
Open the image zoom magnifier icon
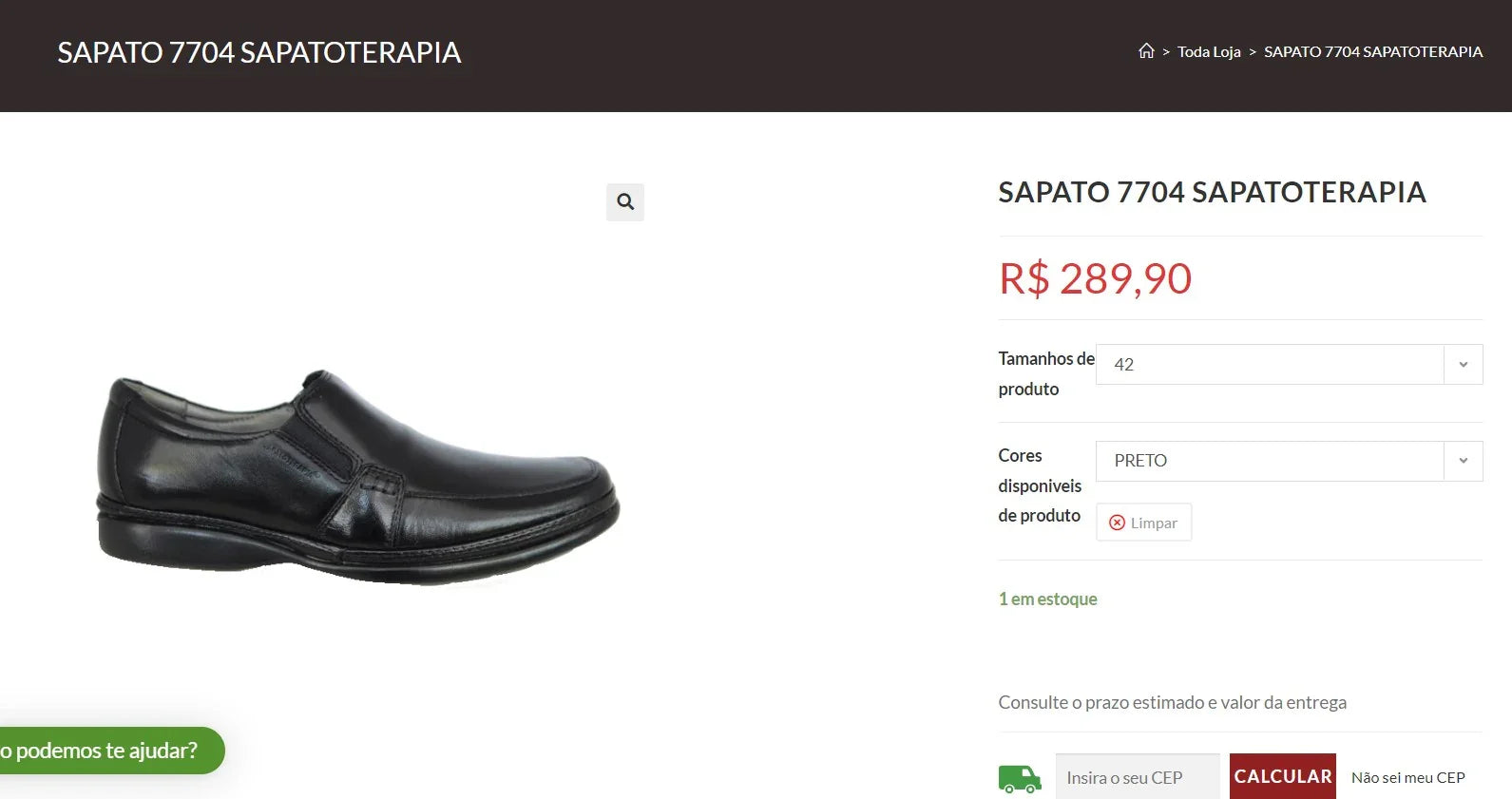(x=624, y=201)
